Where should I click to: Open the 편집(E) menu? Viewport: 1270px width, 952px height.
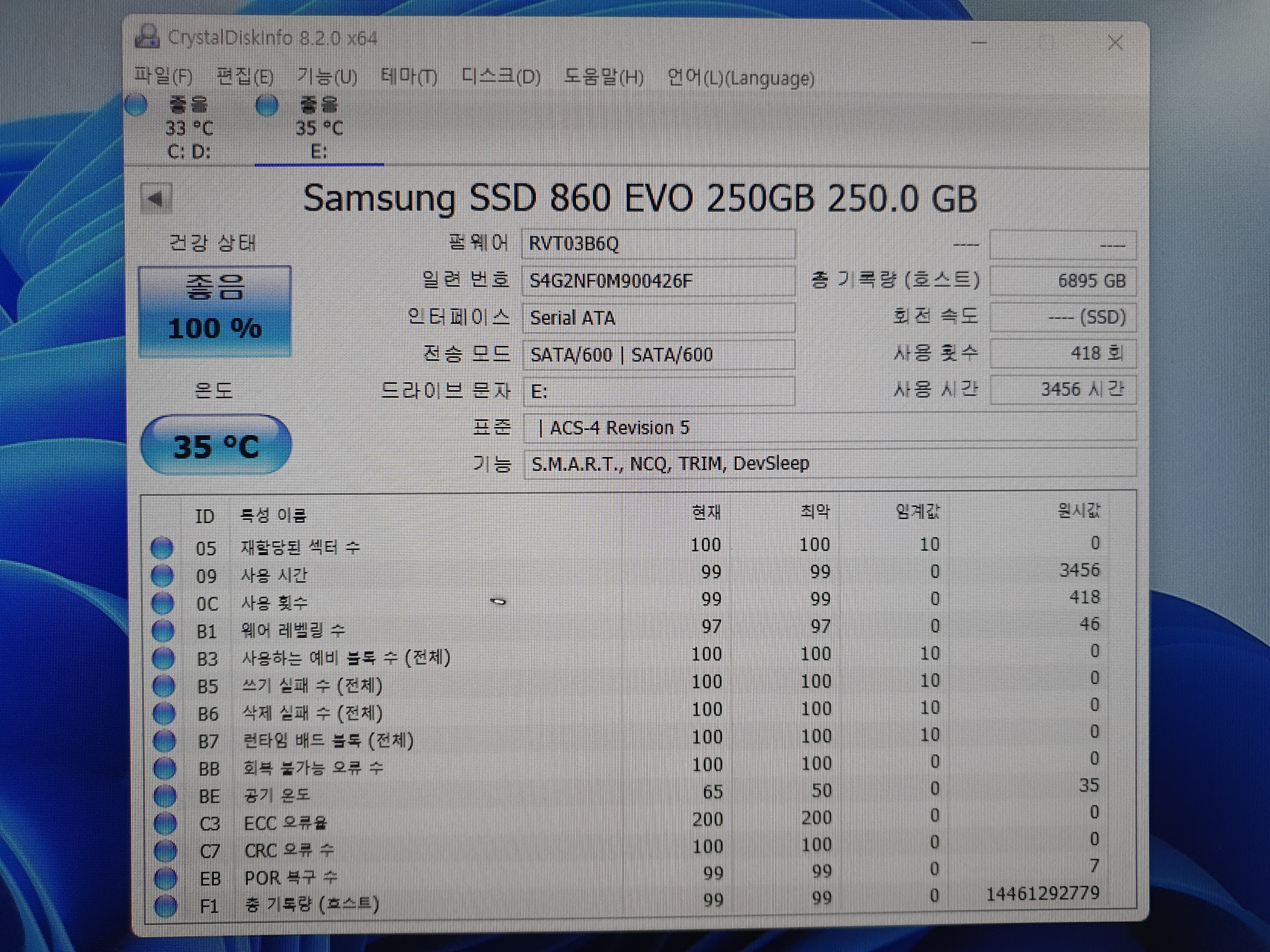pyautogui.click(x=245, y=76)
